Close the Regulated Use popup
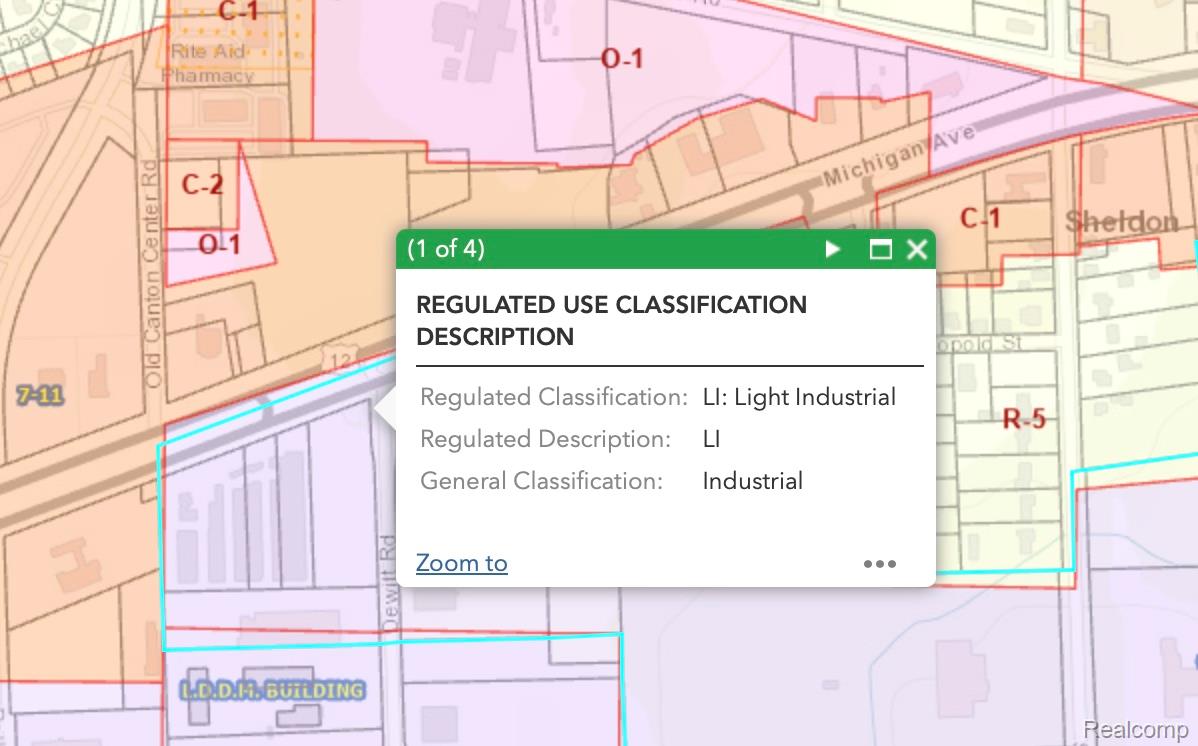The image size is (1198, 746). pyautogui.click(x=917, y=249)
